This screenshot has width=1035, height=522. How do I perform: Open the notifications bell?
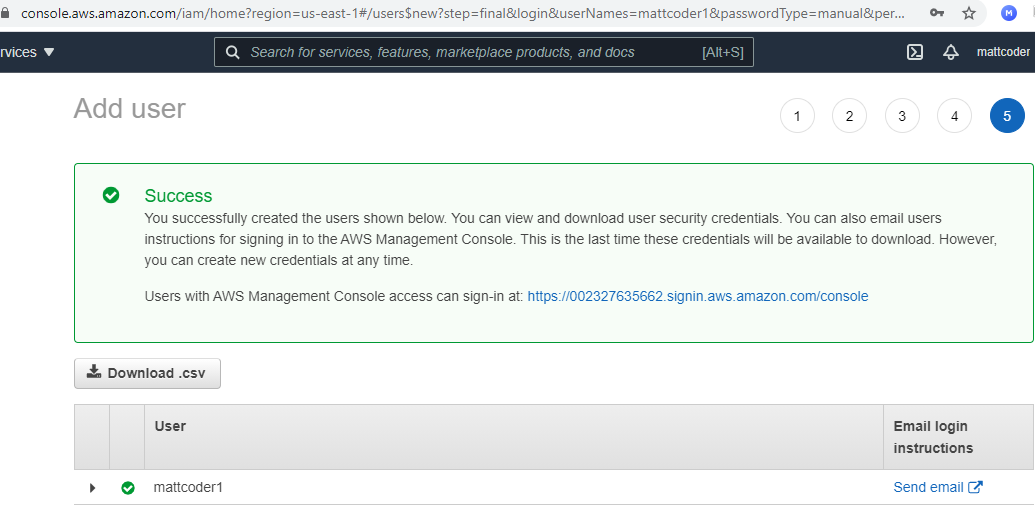click(951, 52)
